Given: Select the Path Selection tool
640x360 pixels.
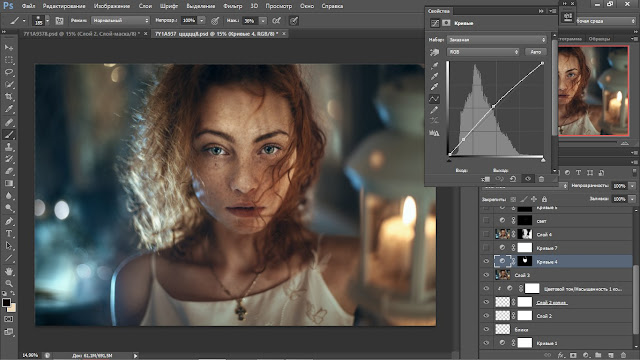Looking at the screenshot, I should pyautogui.click(x=9, y=246).
